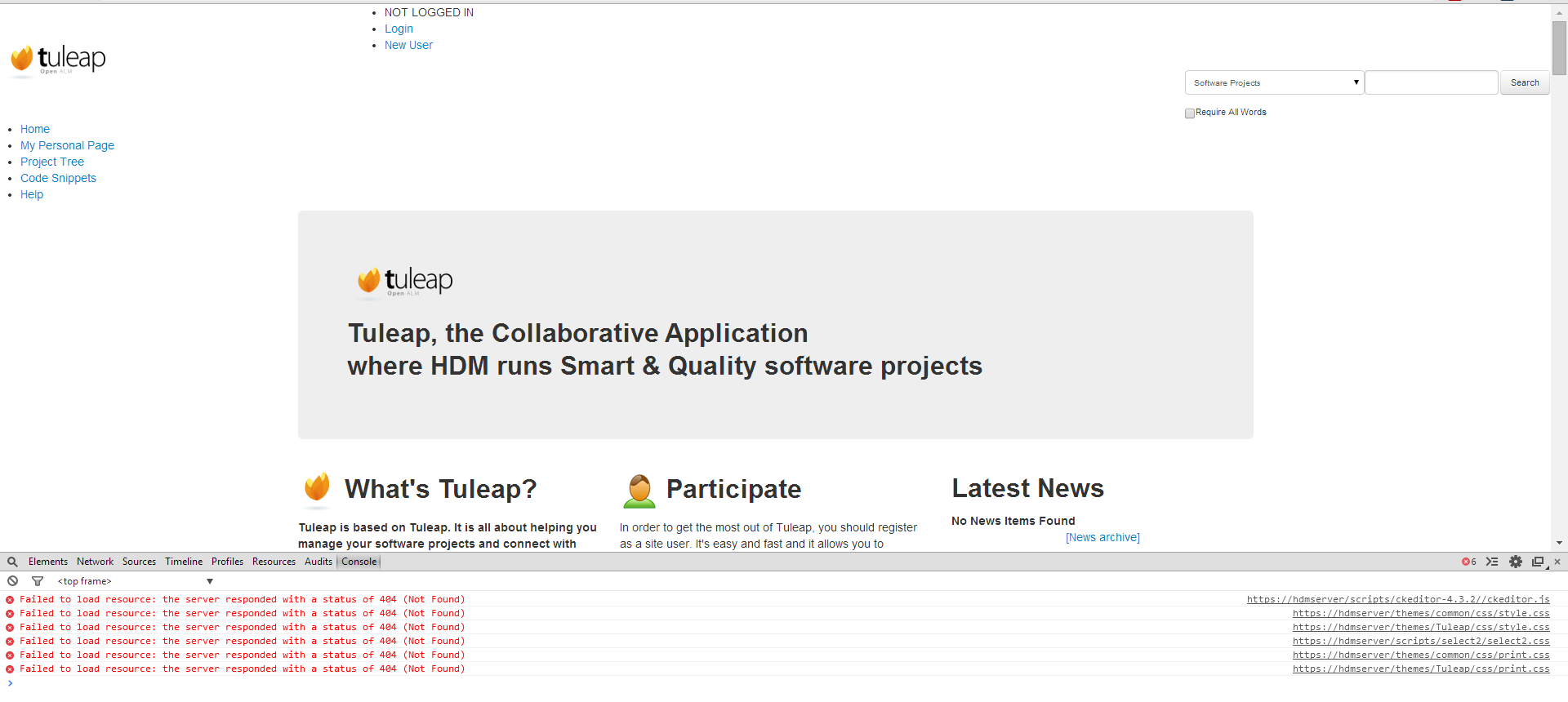This screenshot has width=1568, height=702.
Task: Open the themes/Tuleap/css/print.css link
Action: (1421, 669)
